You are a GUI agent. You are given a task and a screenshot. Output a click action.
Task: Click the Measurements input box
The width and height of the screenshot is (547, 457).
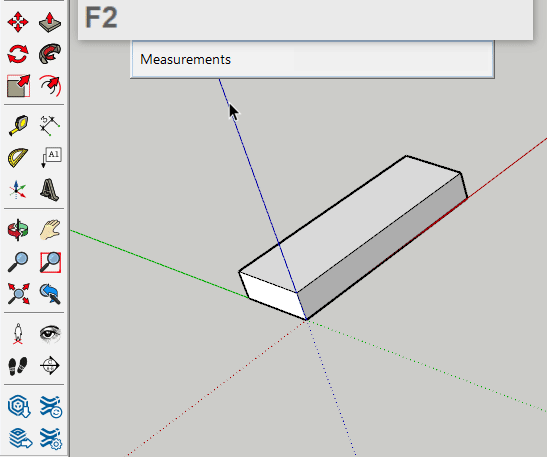coord(312,59)
